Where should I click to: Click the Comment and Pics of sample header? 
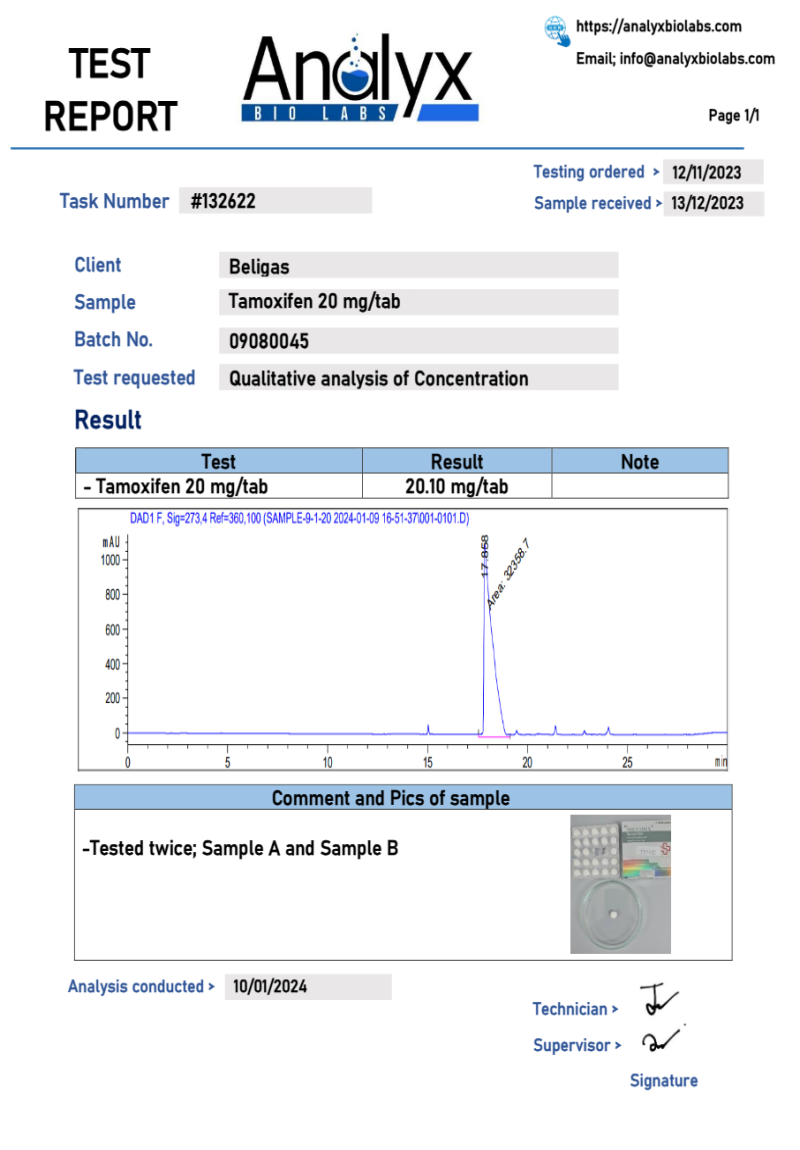[x=403, y=798]
